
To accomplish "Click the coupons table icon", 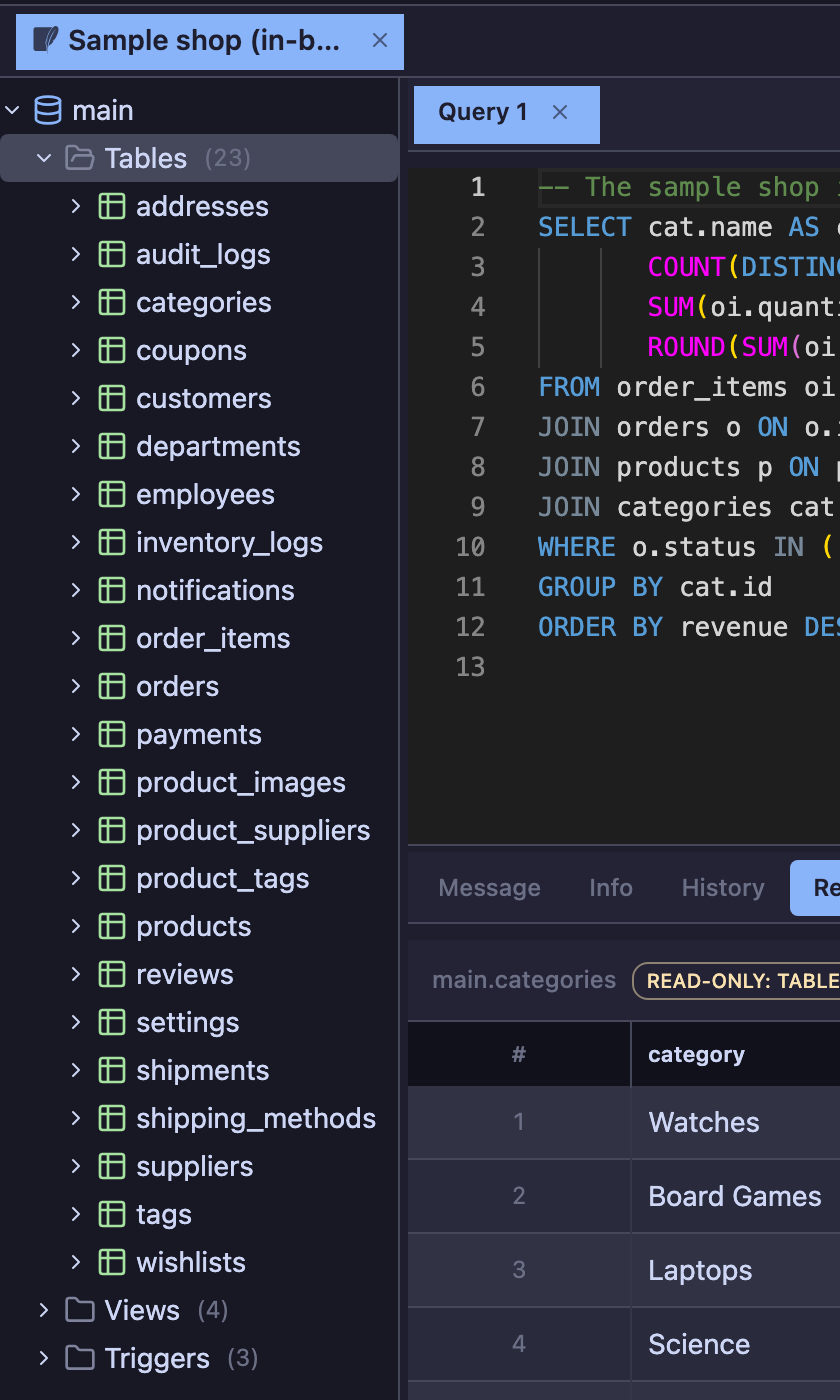I will (x=111, y=350).
